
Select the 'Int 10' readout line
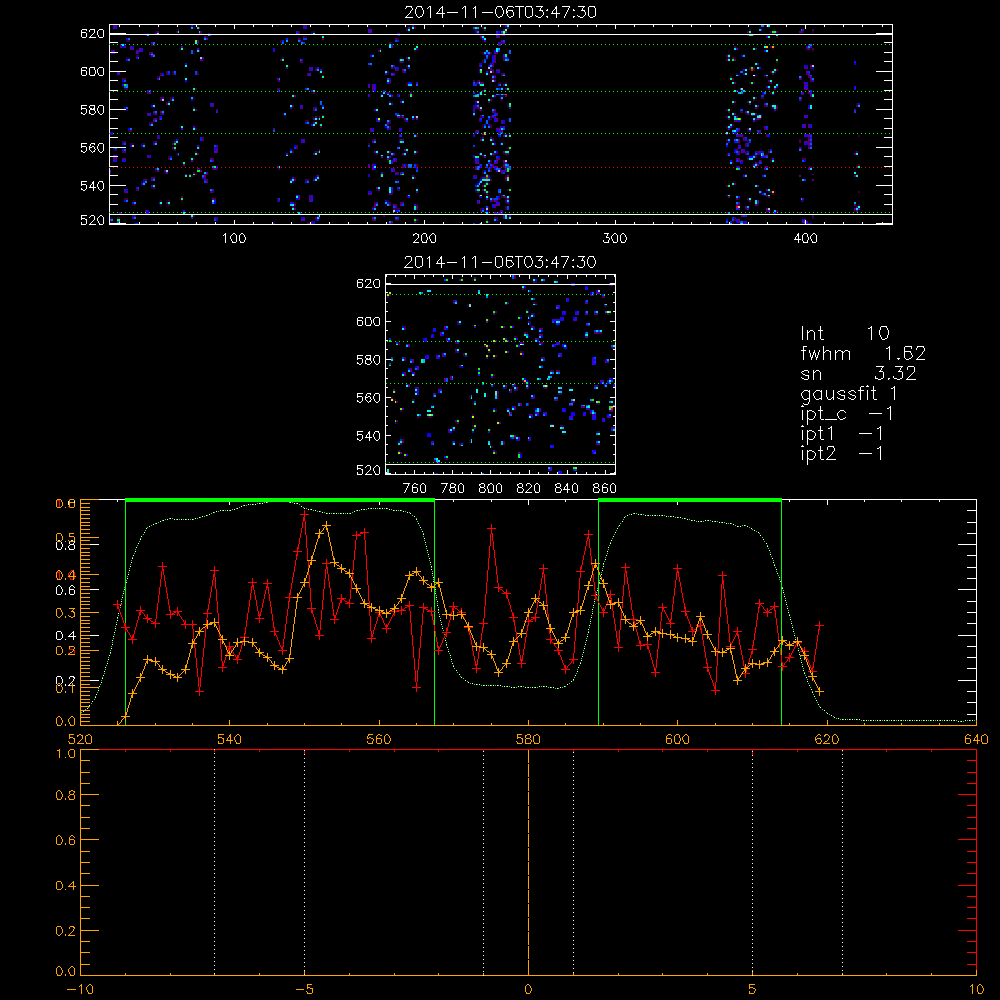tap(845, 334)
